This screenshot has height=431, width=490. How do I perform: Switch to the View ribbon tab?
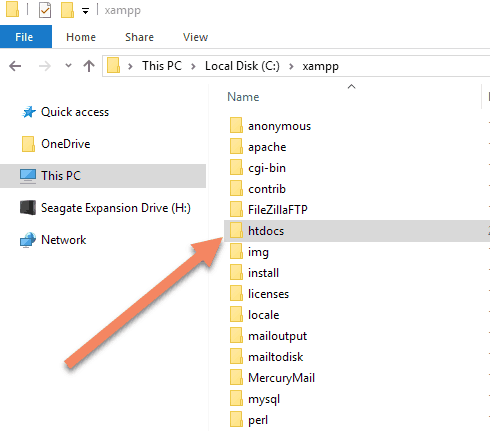(x=195, y=37)
